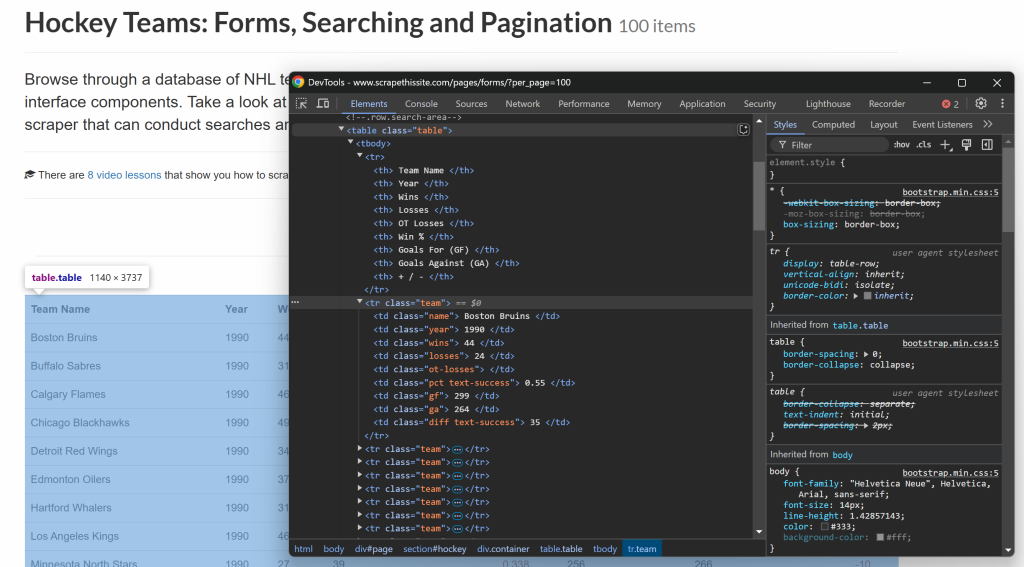Click the red error count badge
The image size is (1024, 567).
[x=950, y=104]
